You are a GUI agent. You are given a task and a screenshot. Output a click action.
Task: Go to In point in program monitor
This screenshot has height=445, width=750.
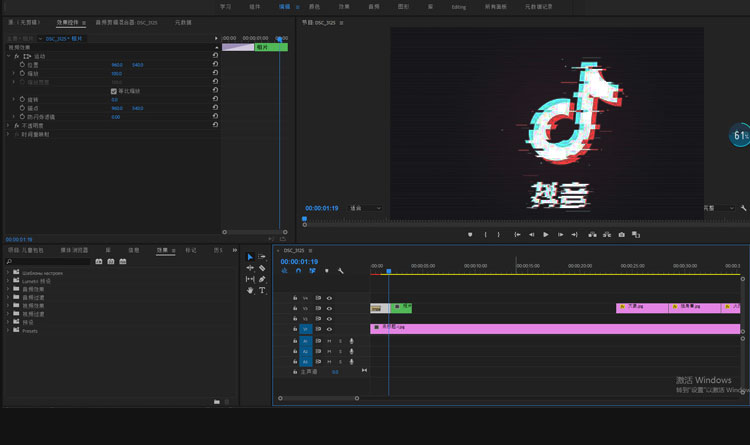517,234
